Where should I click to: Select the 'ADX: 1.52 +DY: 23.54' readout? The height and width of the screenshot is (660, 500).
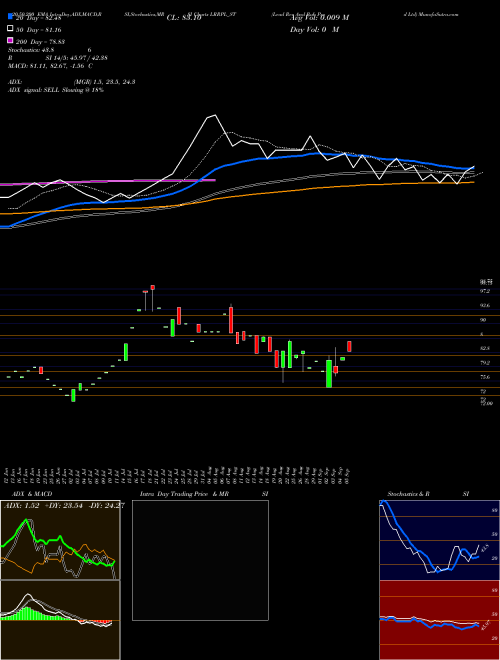[x=43, y=506]
